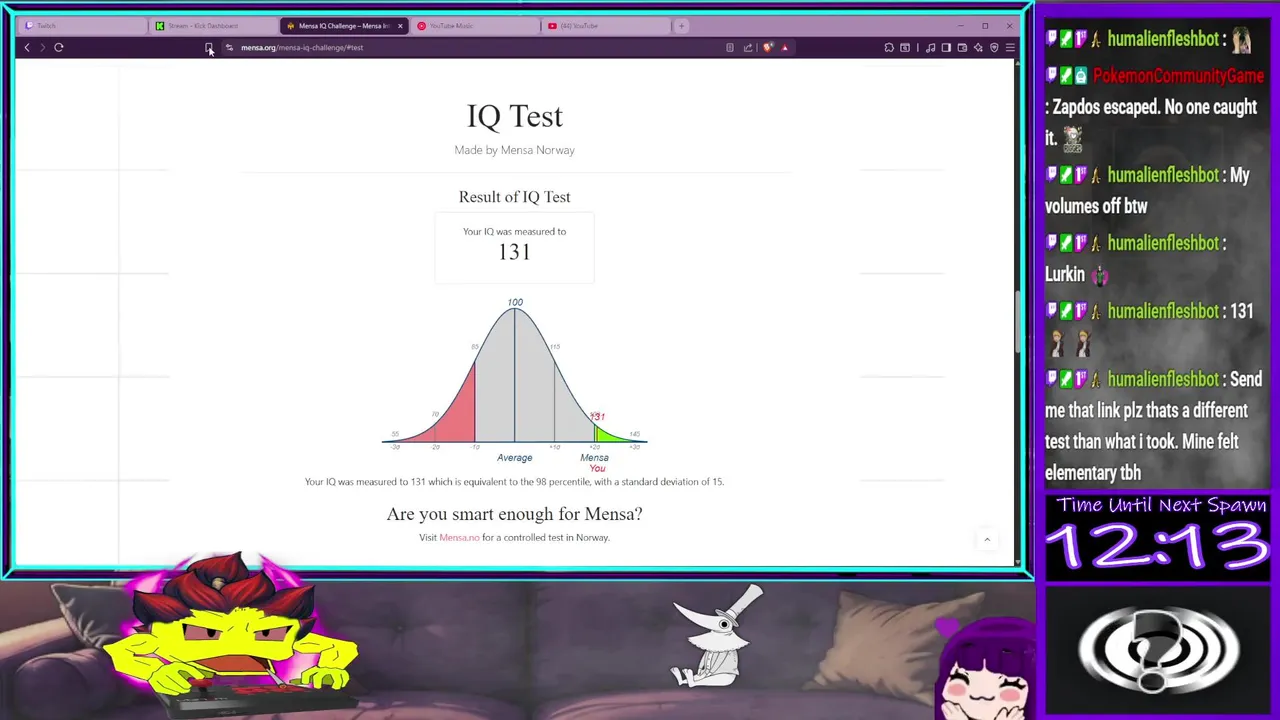
Task: Toggle the browser sidebar panel icon
Action: click(946, 47)
